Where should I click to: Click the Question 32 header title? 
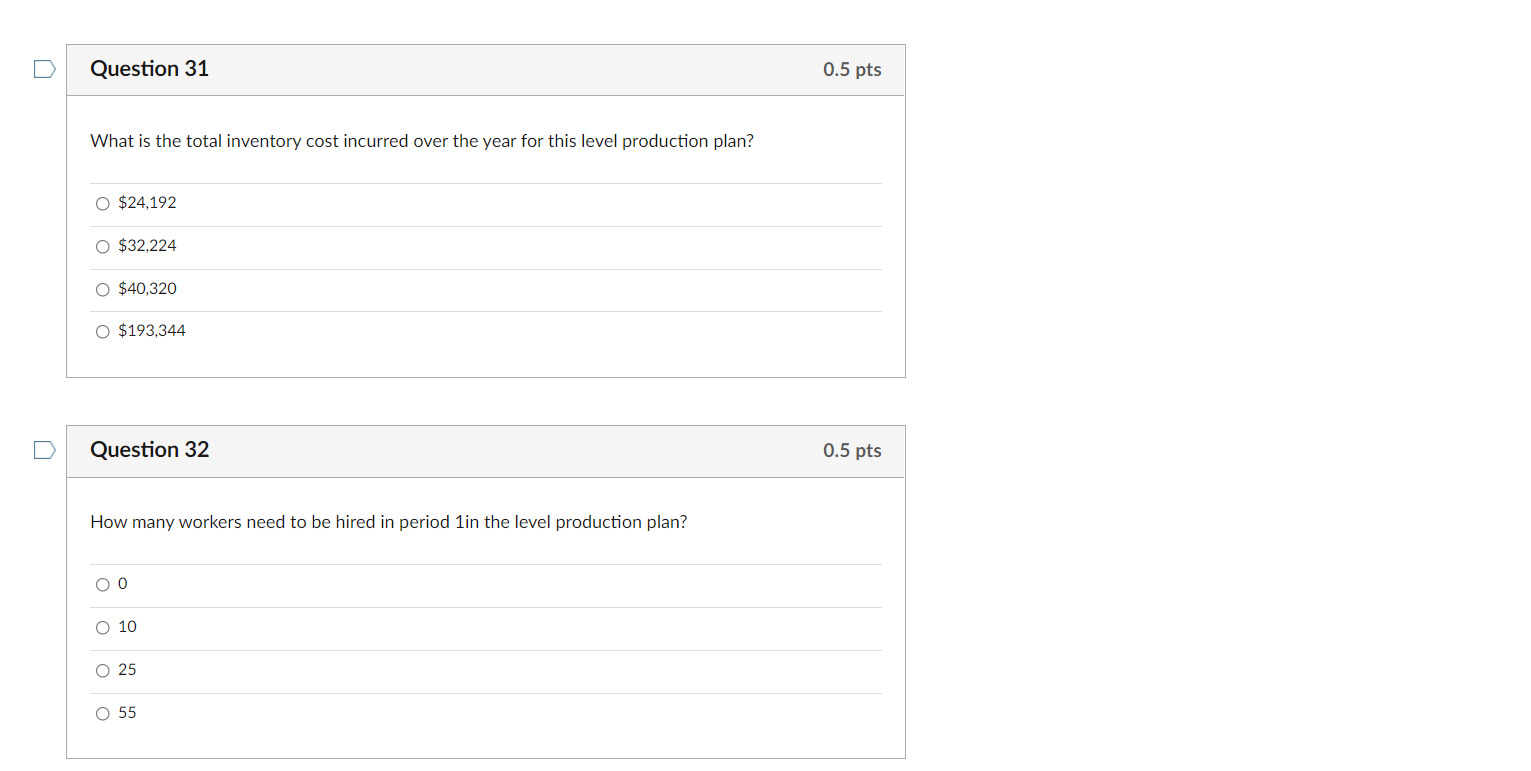(149, 450)
